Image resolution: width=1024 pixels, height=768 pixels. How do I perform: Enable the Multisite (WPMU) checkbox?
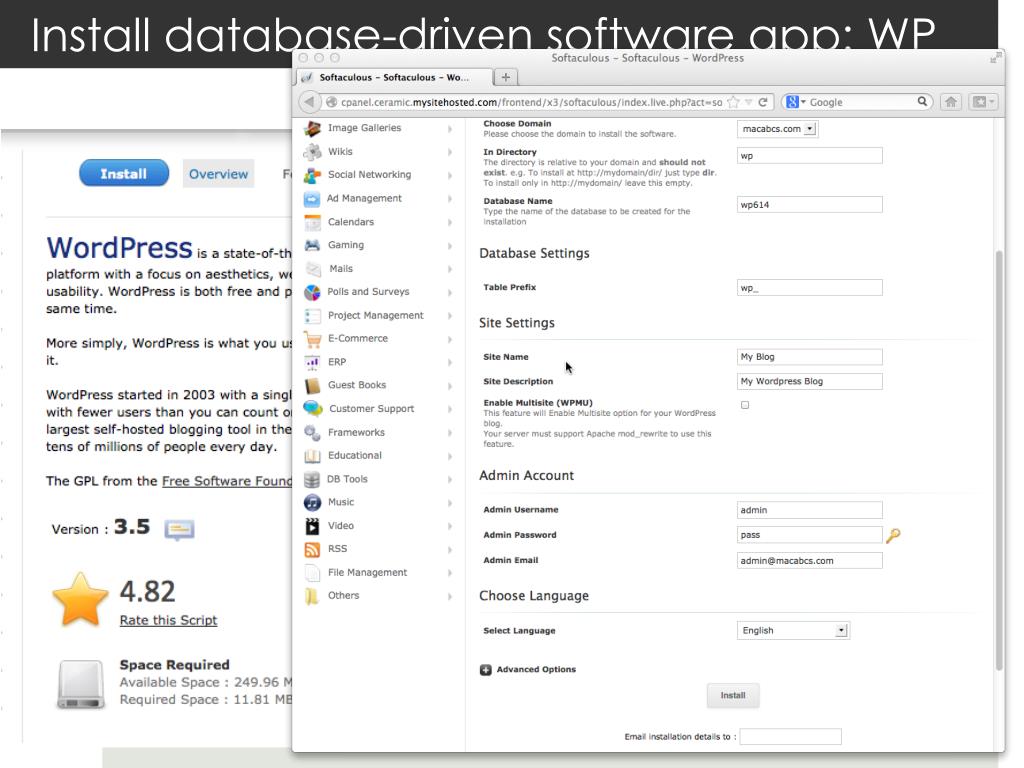coord(744,405)
